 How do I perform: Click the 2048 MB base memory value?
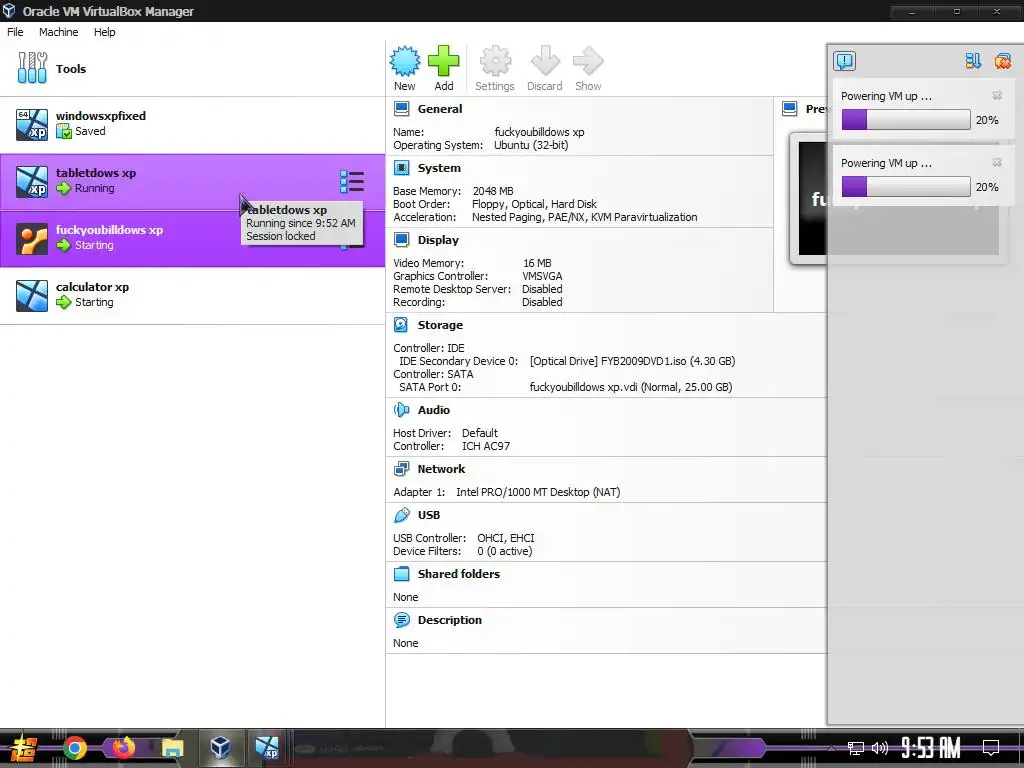click(x=493, y=191)
